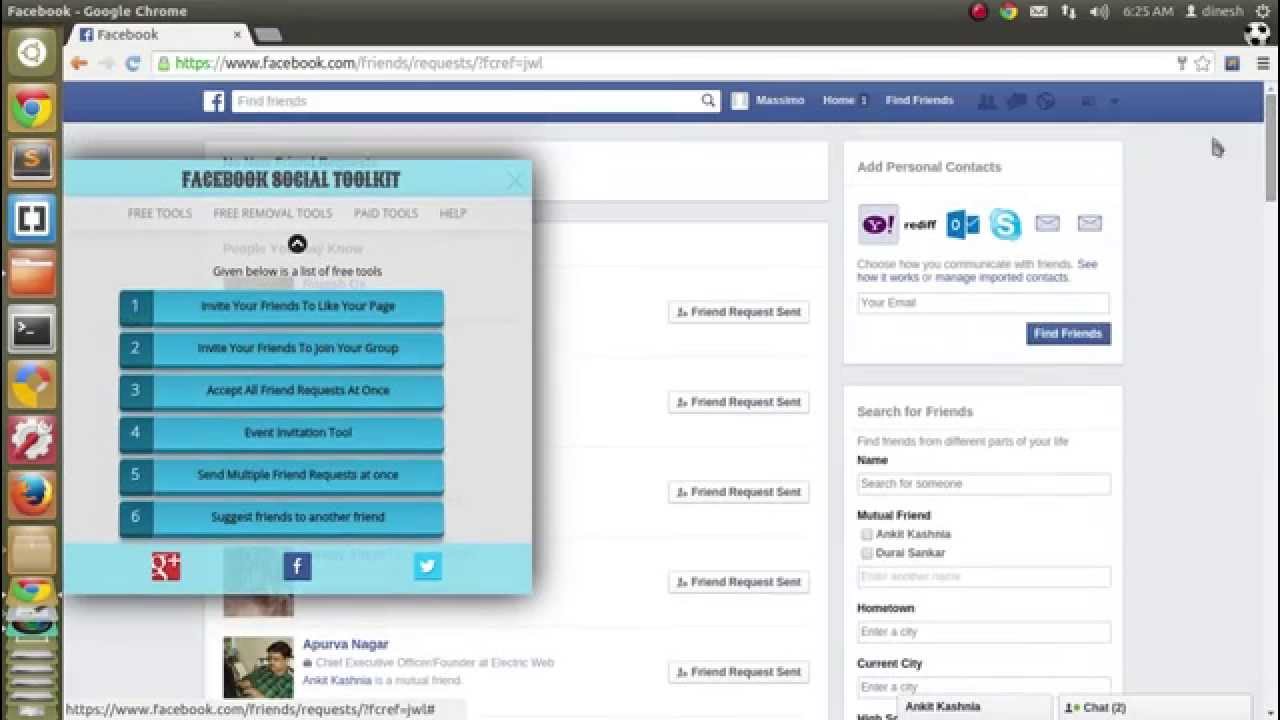Click the Twitter icon in toolkit footer
The width and height of the screenshot is (1280, 720).
(x=428, y=567)
